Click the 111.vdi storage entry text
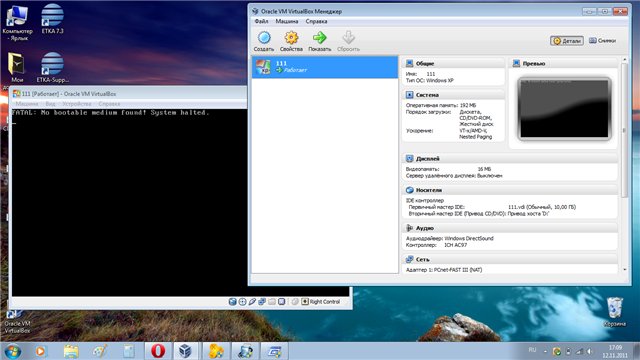The width and height of the screenshot is (640, 360). pos(542,207)
